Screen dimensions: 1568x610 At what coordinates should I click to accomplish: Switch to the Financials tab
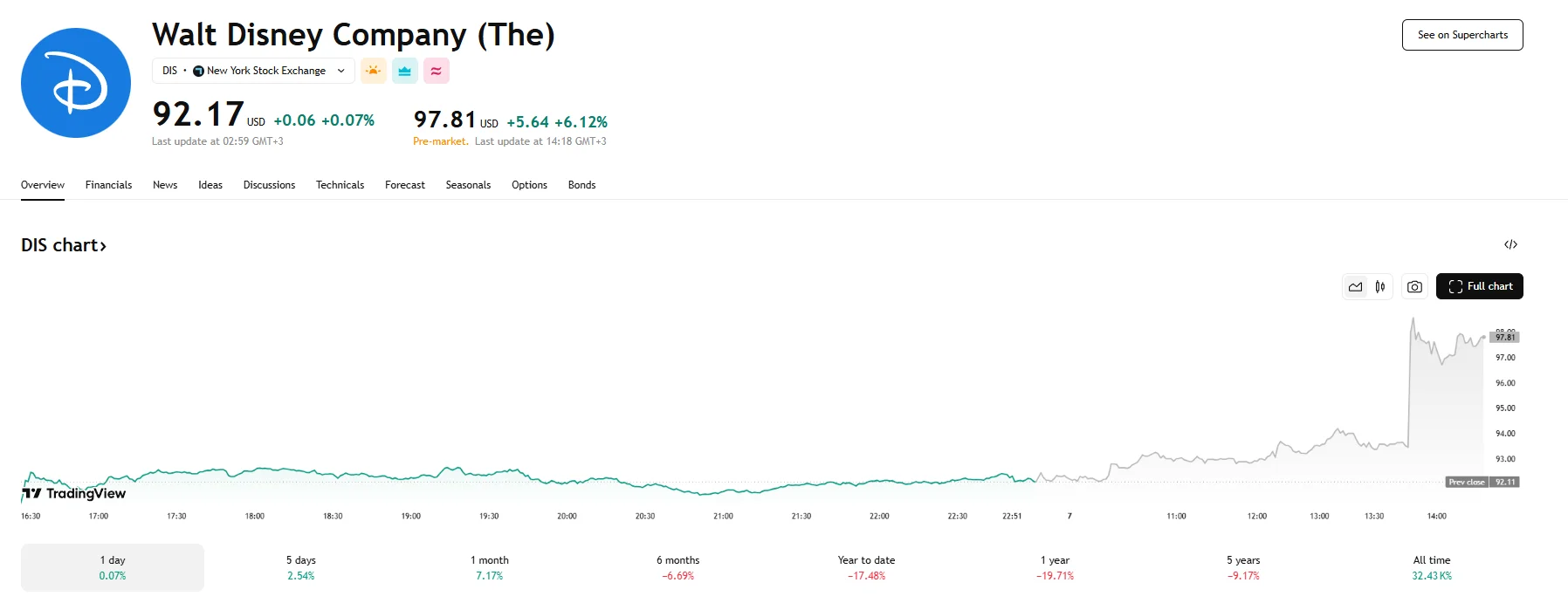coord(108,185)
